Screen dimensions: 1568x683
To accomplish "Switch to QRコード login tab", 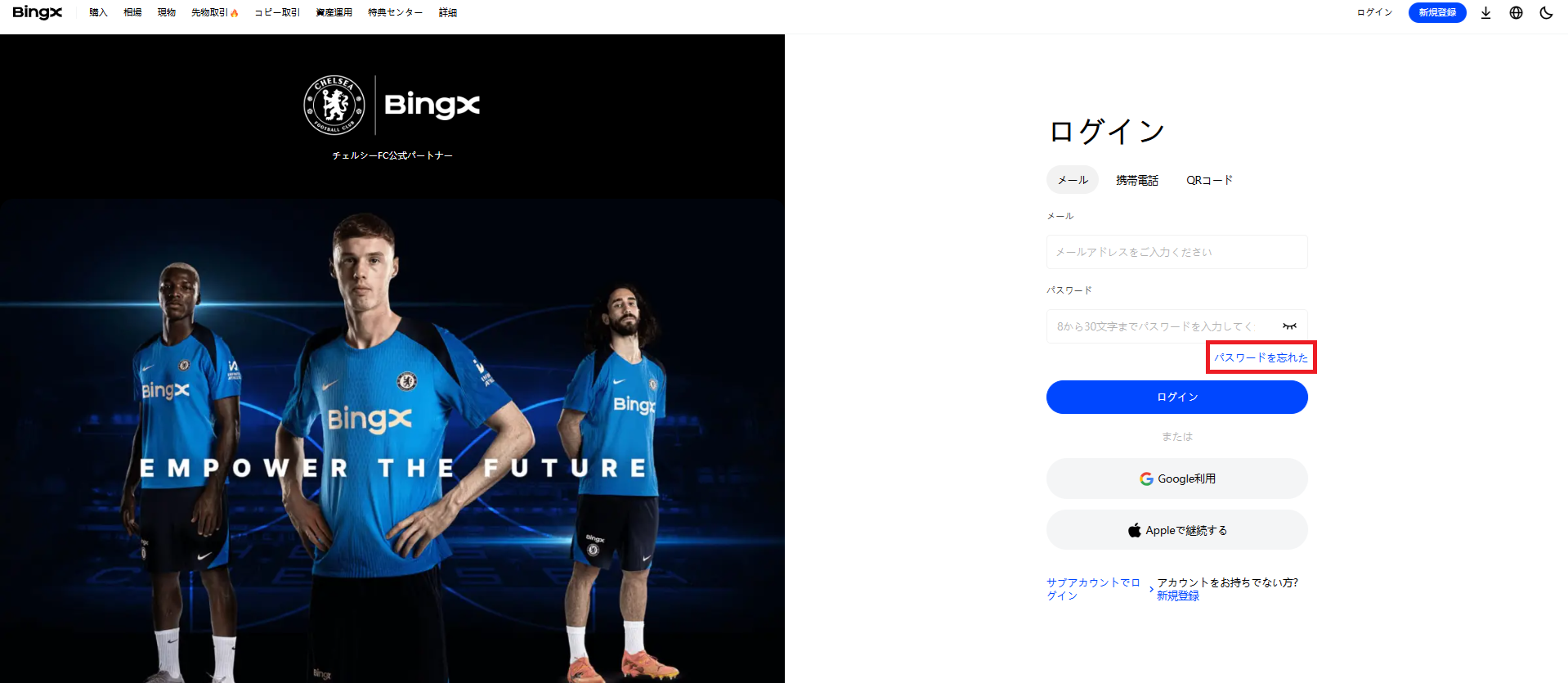I will 1209,180.
